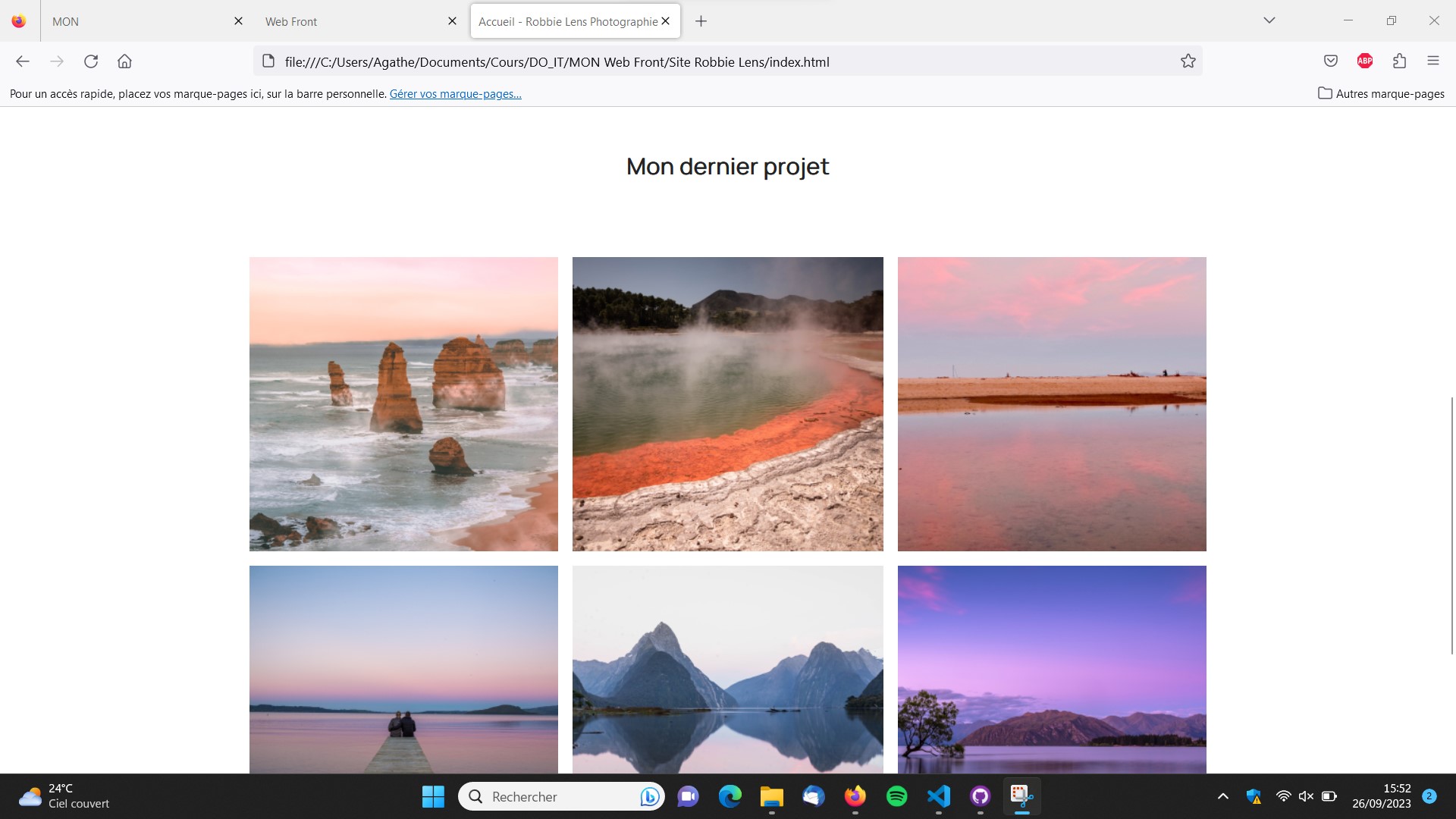Open the extensions puzzle icon
The image size is (1456, 819).
click(x=1399, y=61)
